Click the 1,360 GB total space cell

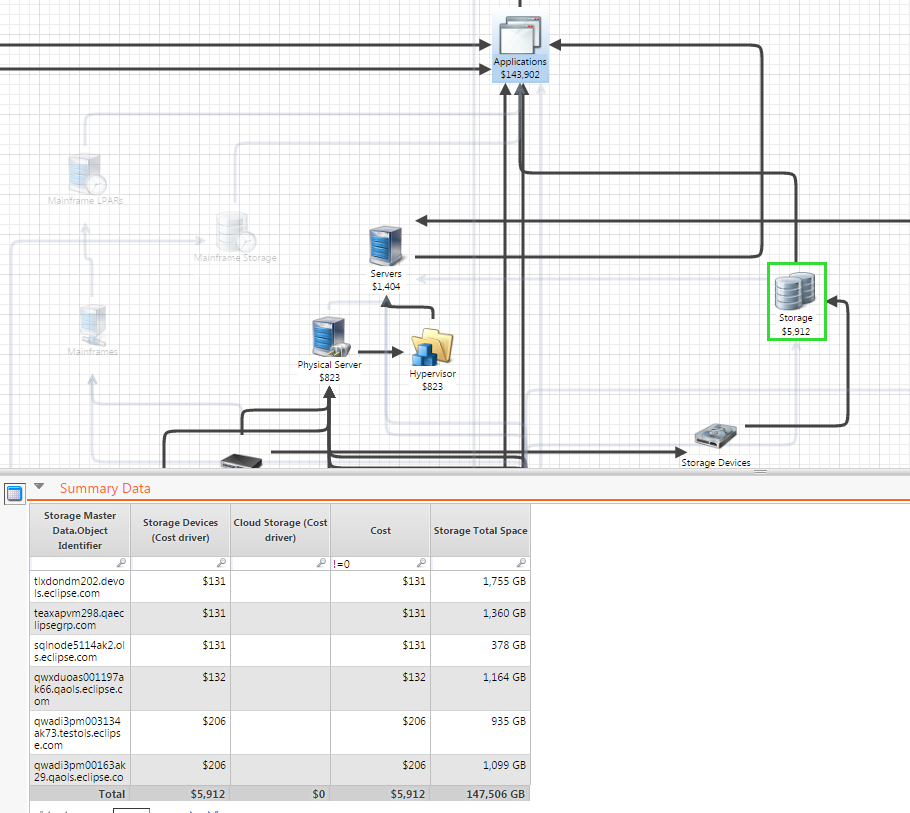[481, 619]
